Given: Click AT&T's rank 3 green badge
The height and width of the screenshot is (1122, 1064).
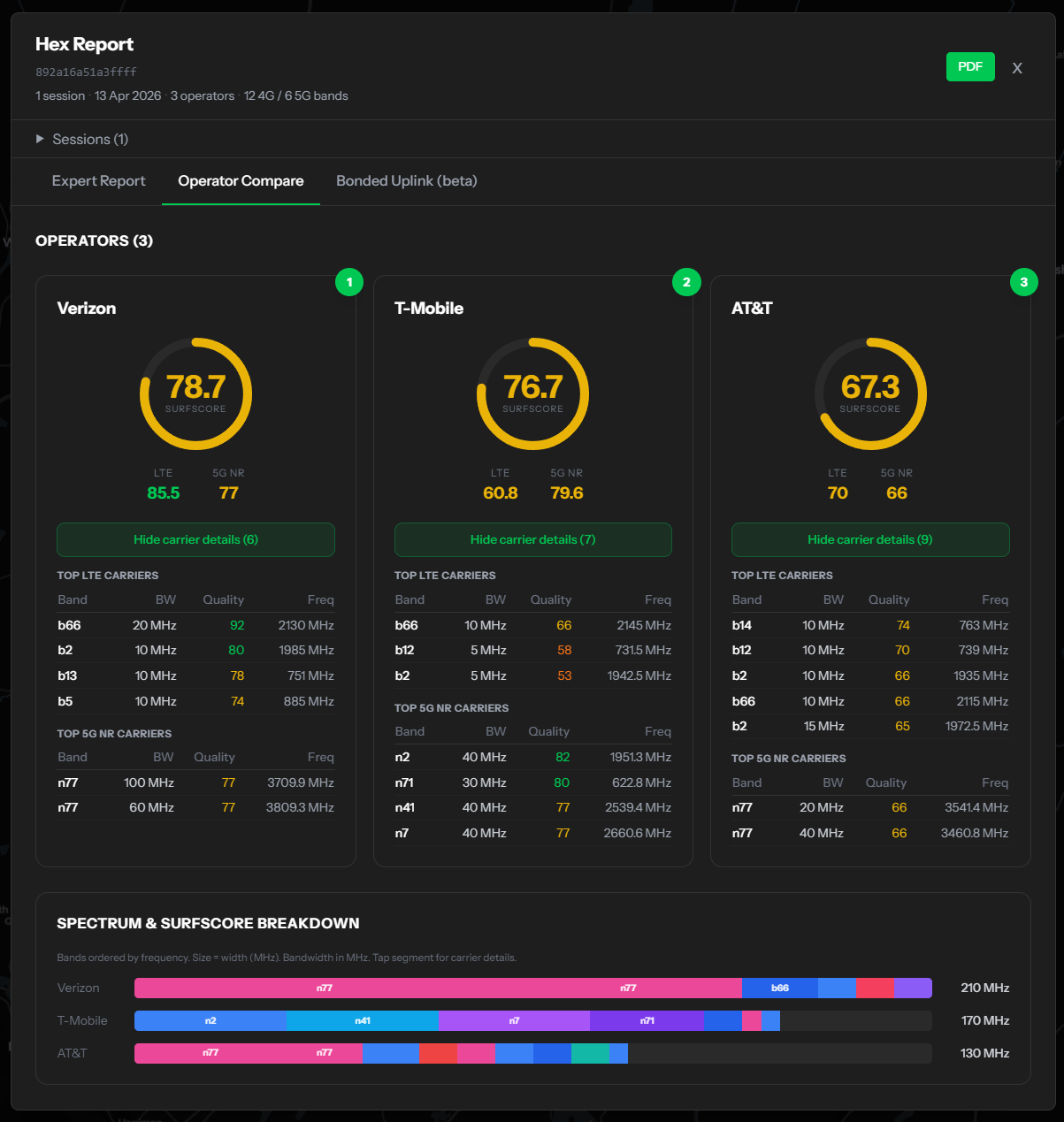Looking at the screenshot, I should click(1024, 282).
